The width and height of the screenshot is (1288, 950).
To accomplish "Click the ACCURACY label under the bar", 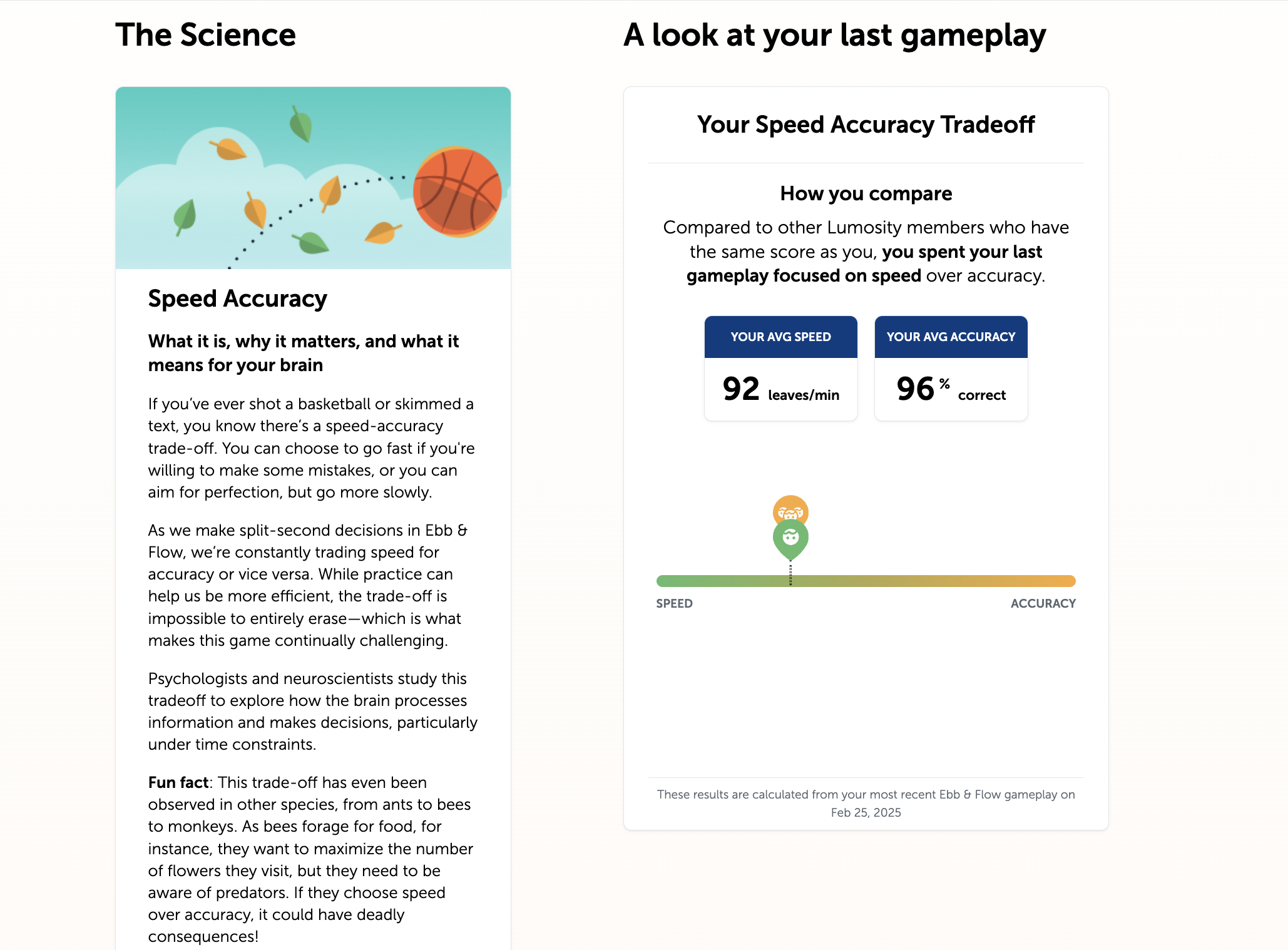I will pyautogui.click(x=1043, y=603).
